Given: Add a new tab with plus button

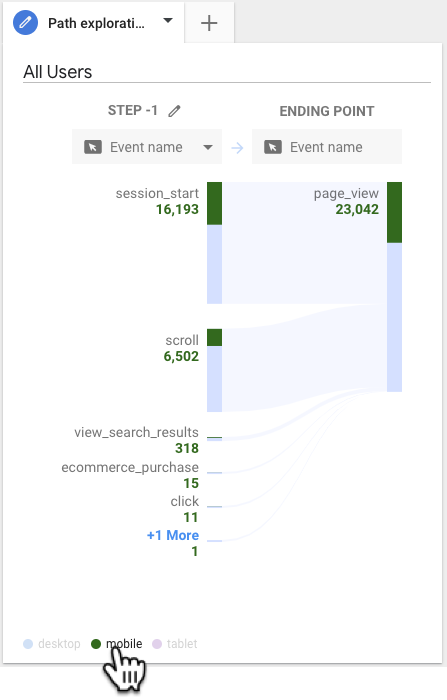Looking at the screenshot, I should [x=209, y=23].
